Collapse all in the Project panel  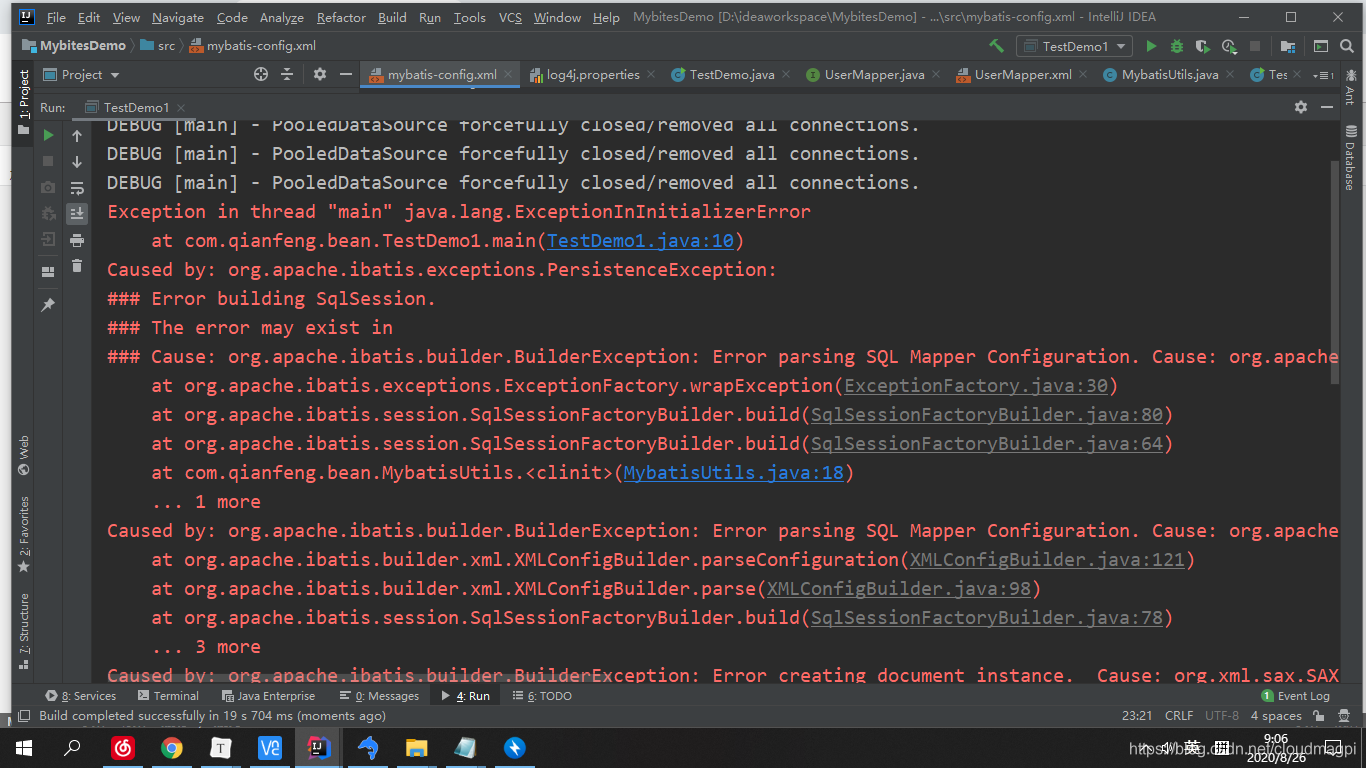click(287, 74)
